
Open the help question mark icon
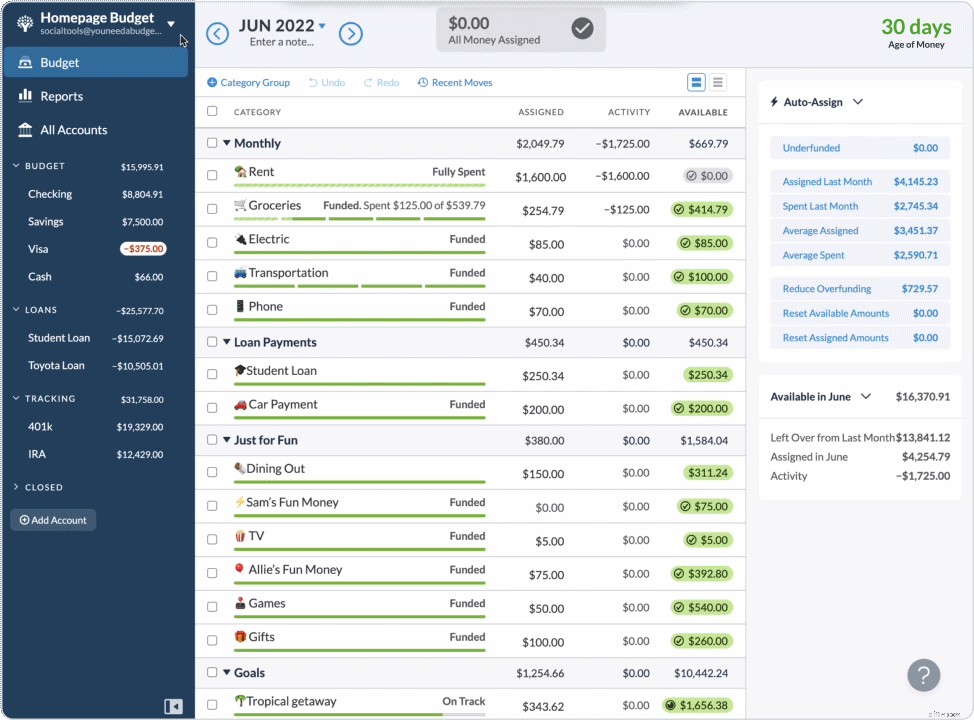923,675
